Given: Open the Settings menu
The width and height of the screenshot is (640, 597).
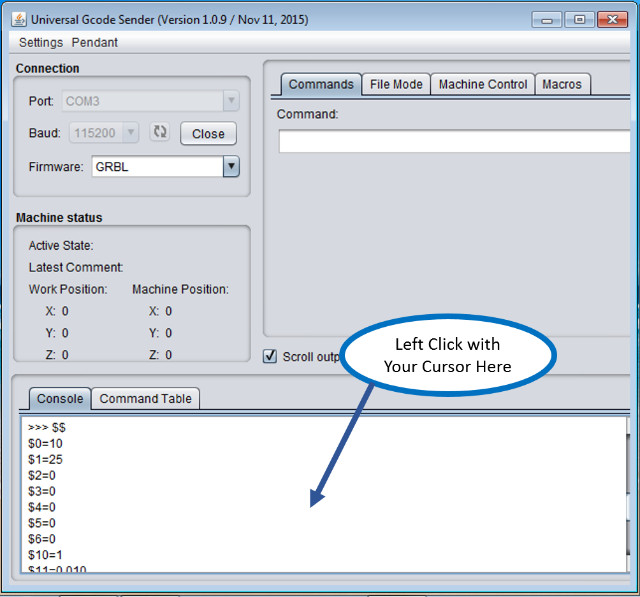Looking at the screenshot, I should [x=41, y=42].
